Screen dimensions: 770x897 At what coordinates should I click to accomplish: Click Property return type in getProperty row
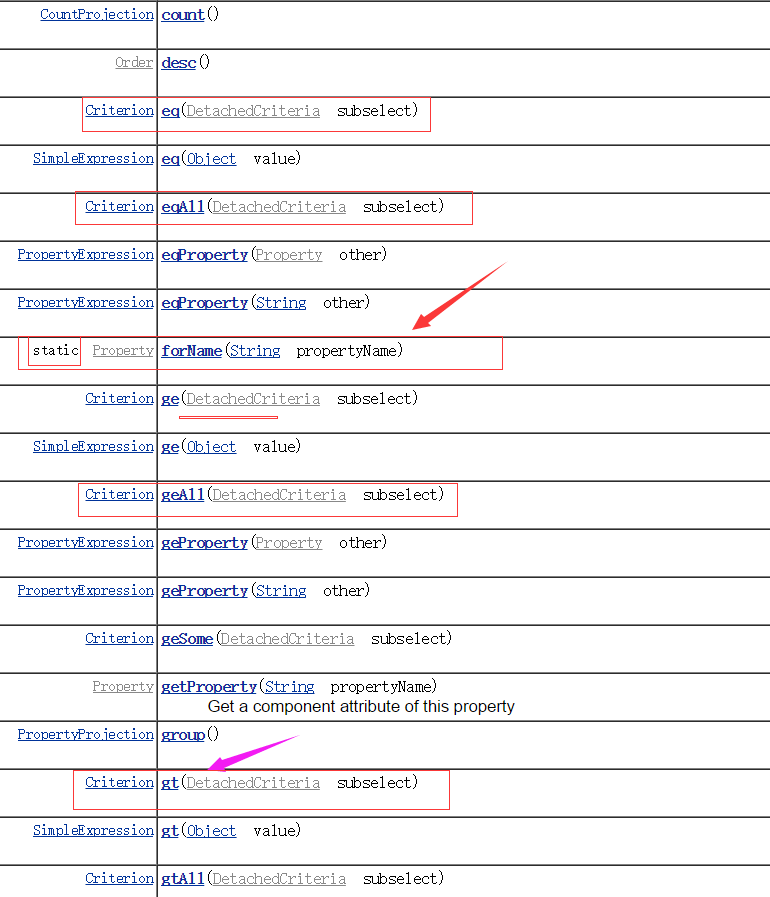click(x=123, y=686)
